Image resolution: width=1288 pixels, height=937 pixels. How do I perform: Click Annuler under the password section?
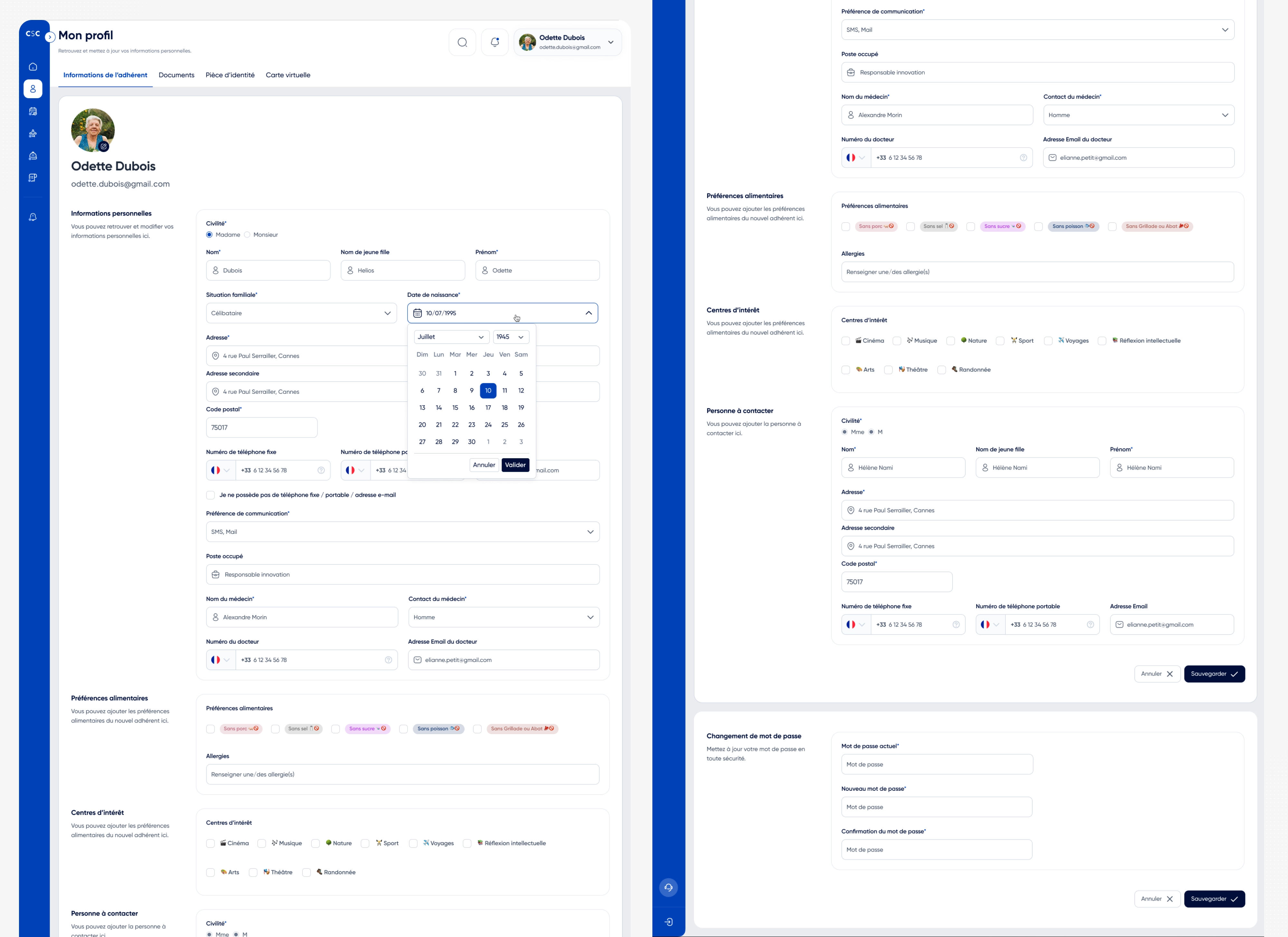point(1157,899)
